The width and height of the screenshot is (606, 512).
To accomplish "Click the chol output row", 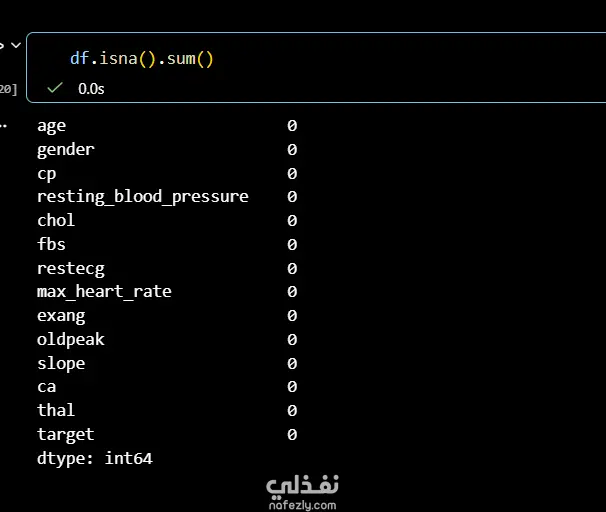I will coord(167,221).
